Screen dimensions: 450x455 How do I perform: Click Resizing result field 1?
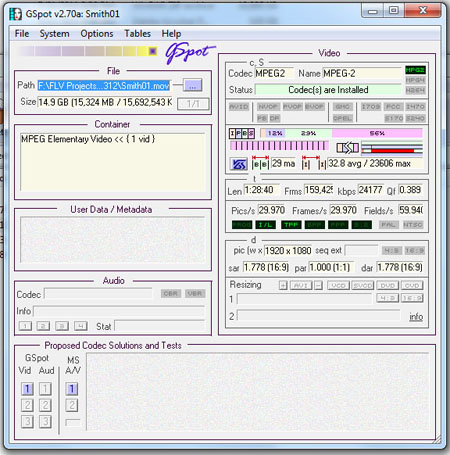pyautogui.click(x=304, y=299)
